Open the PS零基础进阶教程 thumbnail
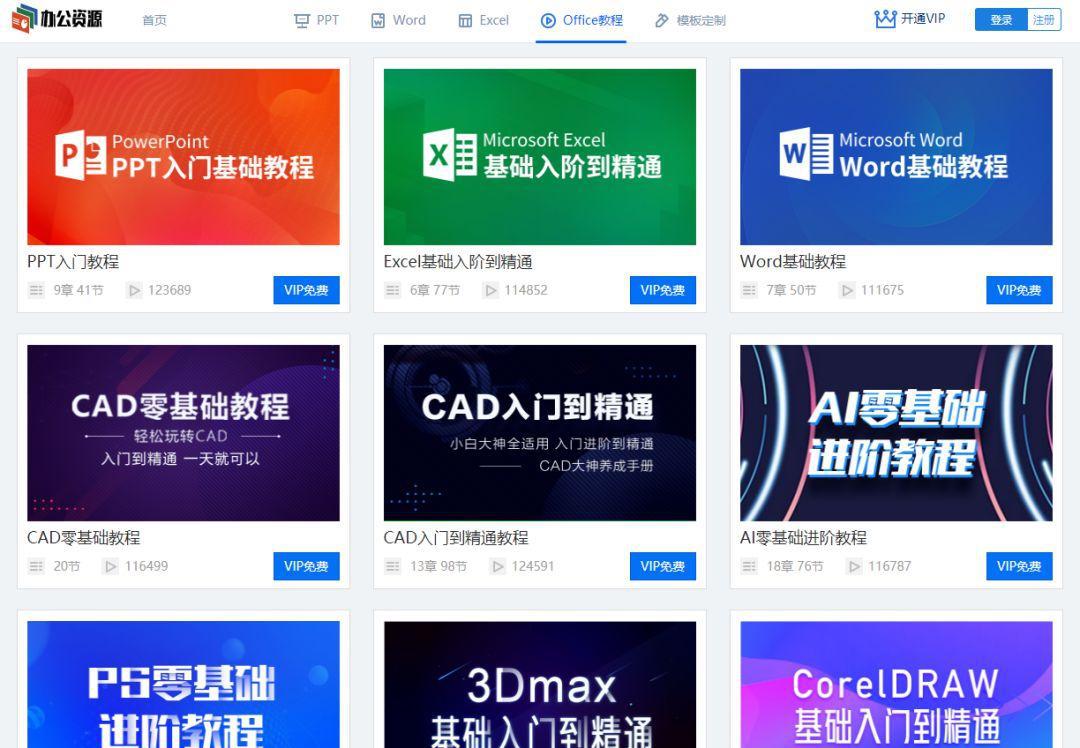The image size is (1080, 748). [183, 685]
